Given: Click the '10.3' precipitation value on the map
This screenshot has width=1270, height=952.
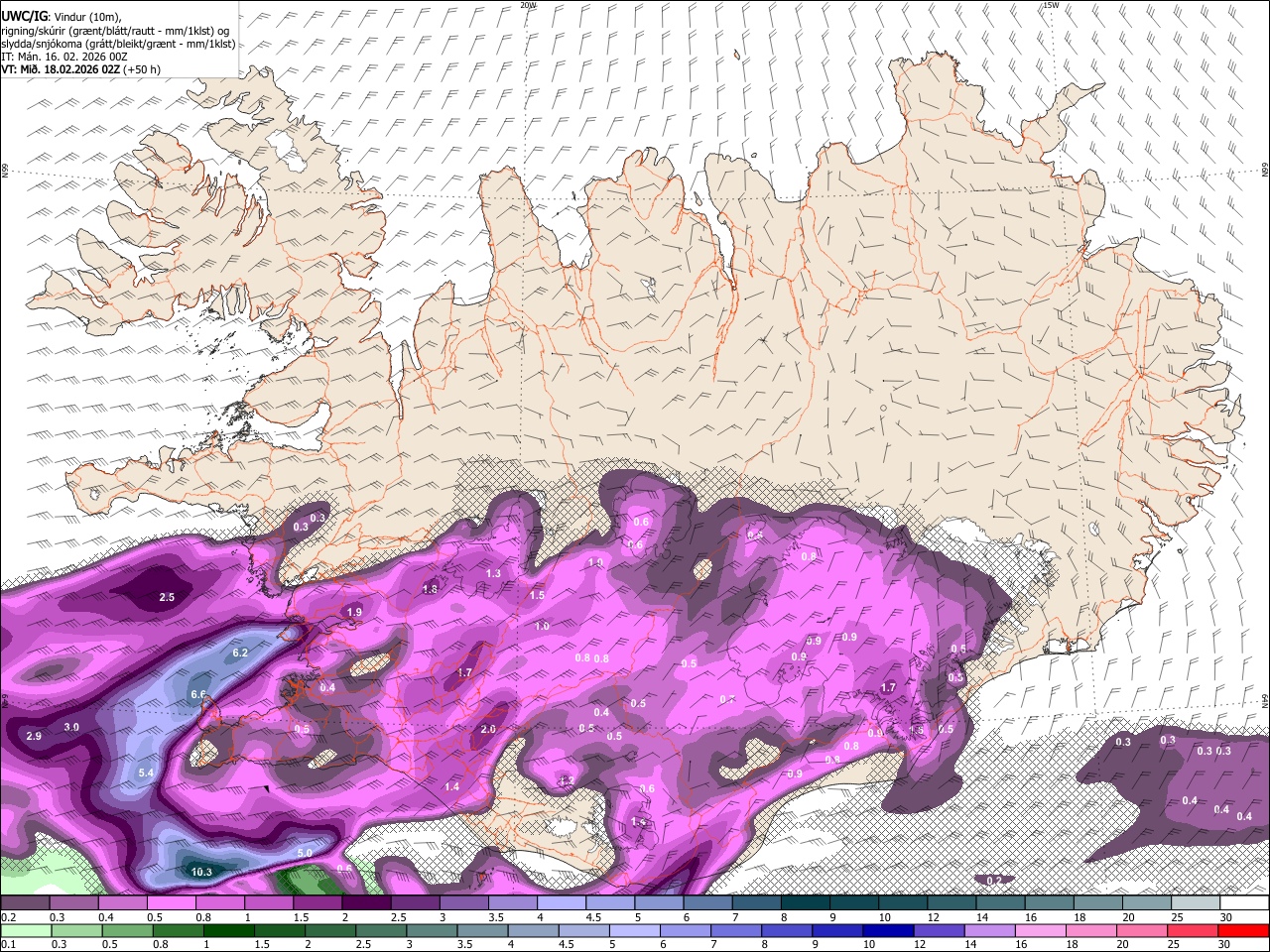Looking at the screenshot, I should click(200, 872).
